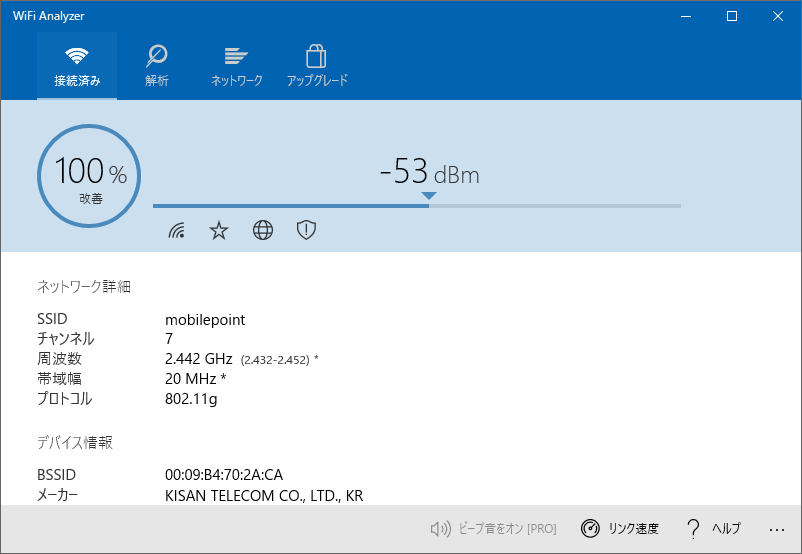Open the アップグレード upgrade tab

pyautogui.click(x=317, y=65)
